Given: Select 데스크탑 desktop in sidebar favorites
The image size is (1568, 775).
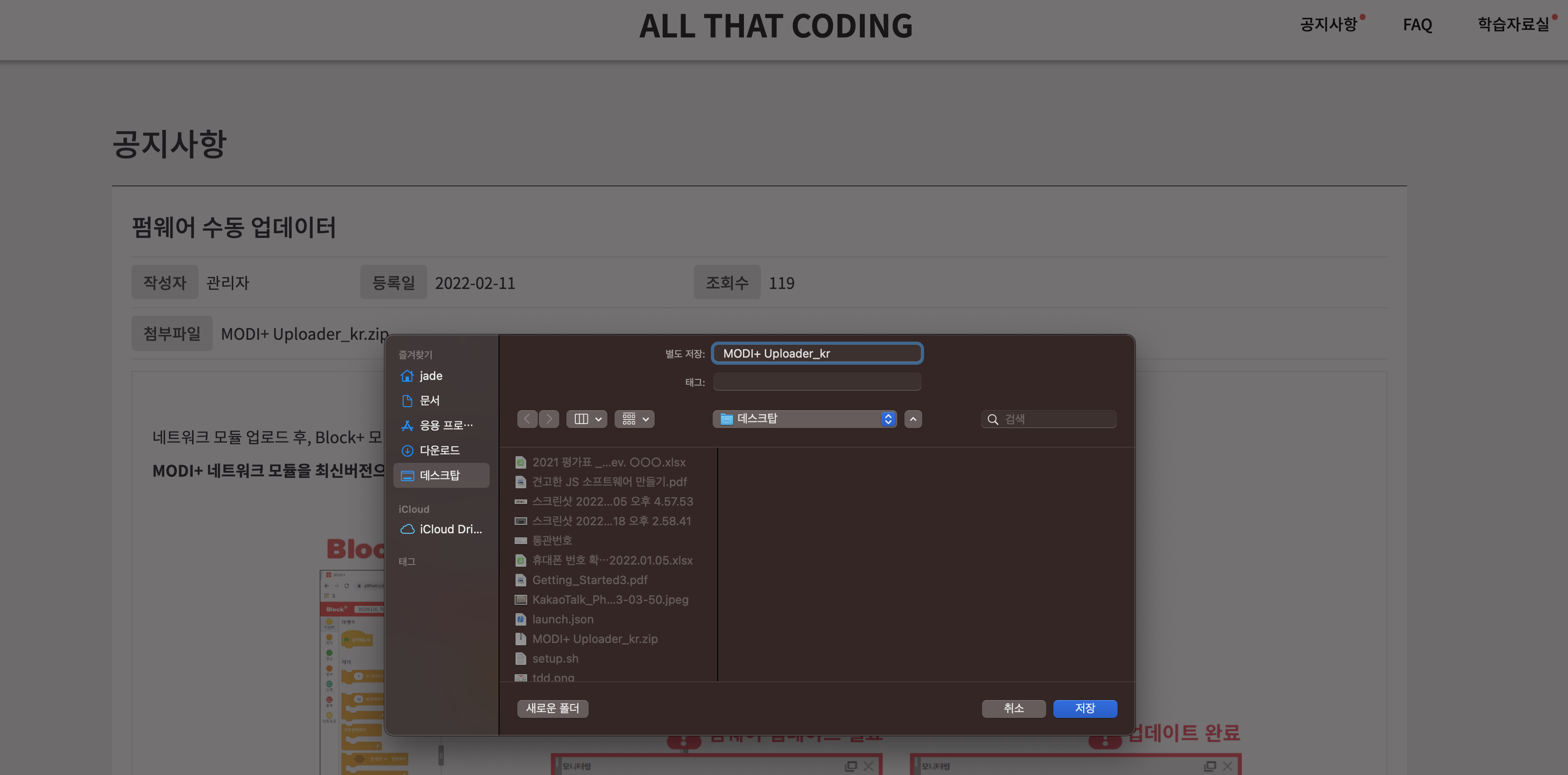Looking at the screenshot, I should click(x=439, y=475).
